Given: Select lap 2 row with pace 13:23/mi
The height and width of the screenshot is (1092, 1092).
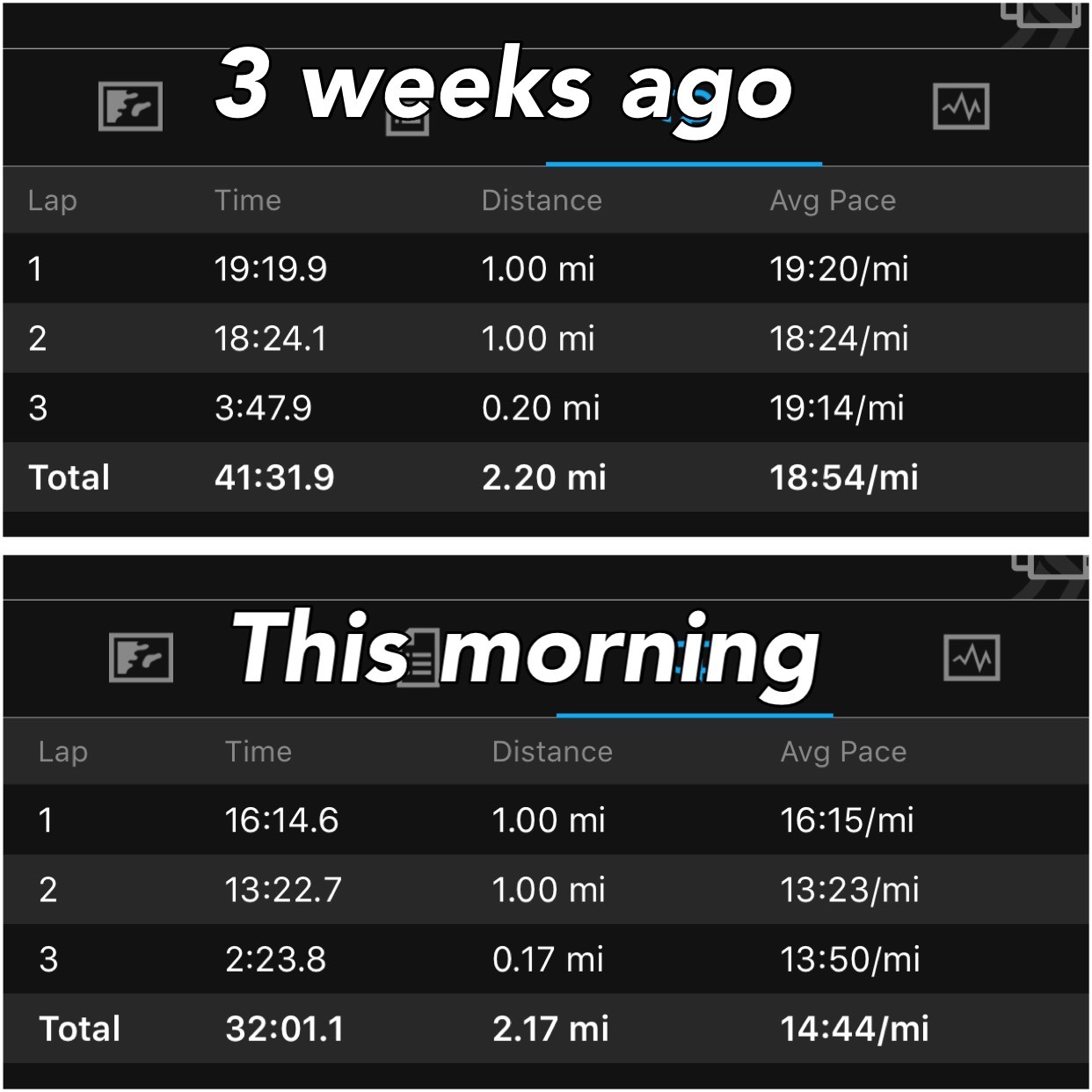Looking at the screenshot, I should click(545, 890).
